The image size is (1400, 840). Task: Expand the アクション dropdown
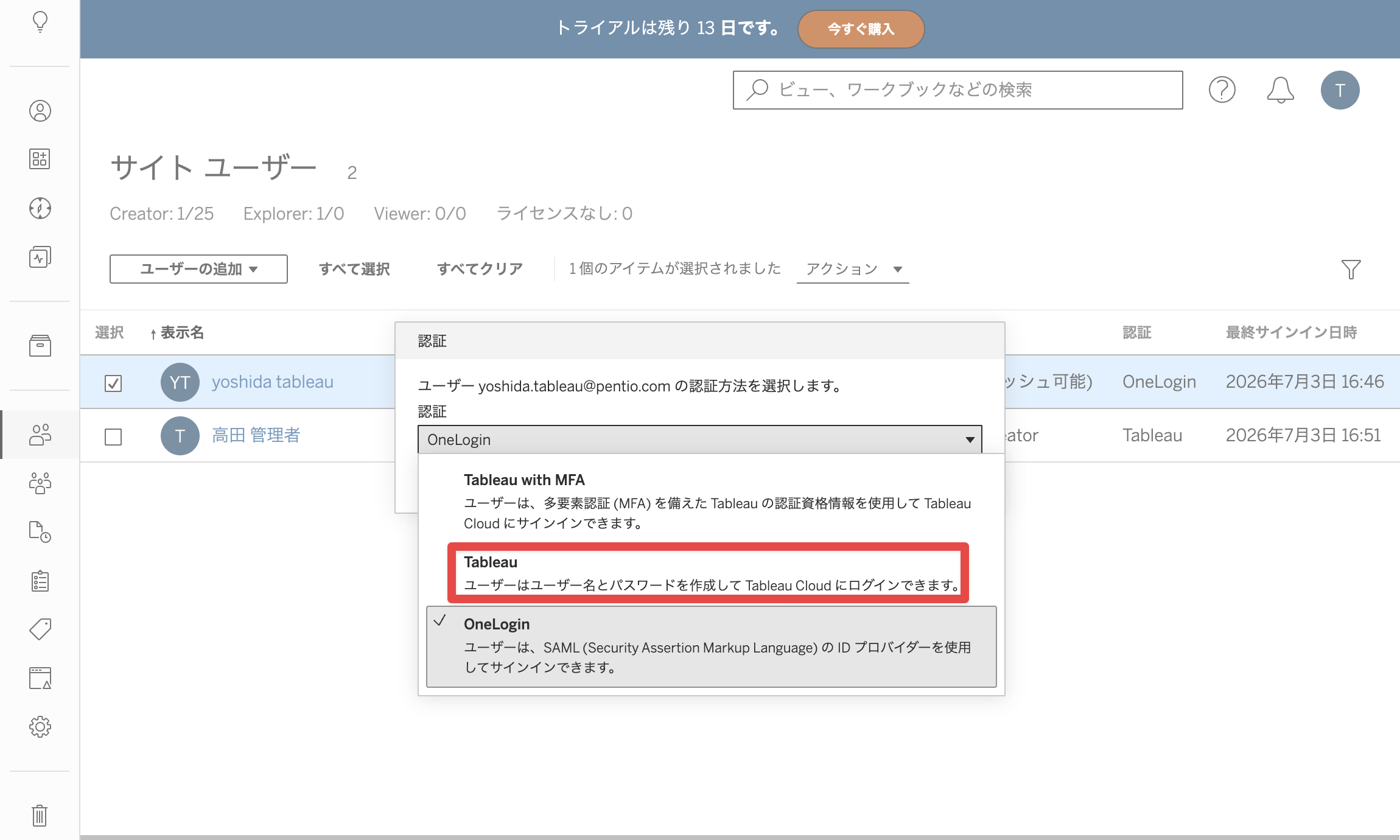[853, 269]
